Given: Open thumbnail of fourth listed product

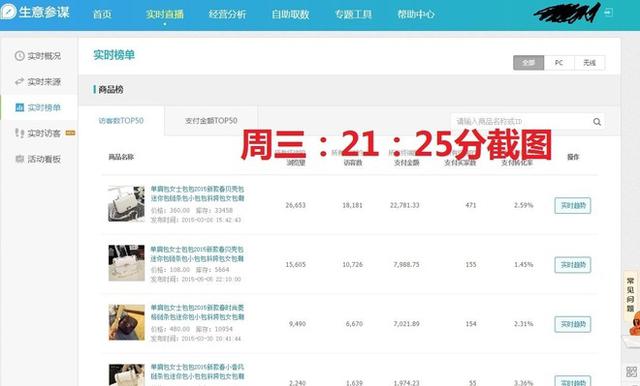Looking at the screenshot, I should pos(127,375).
